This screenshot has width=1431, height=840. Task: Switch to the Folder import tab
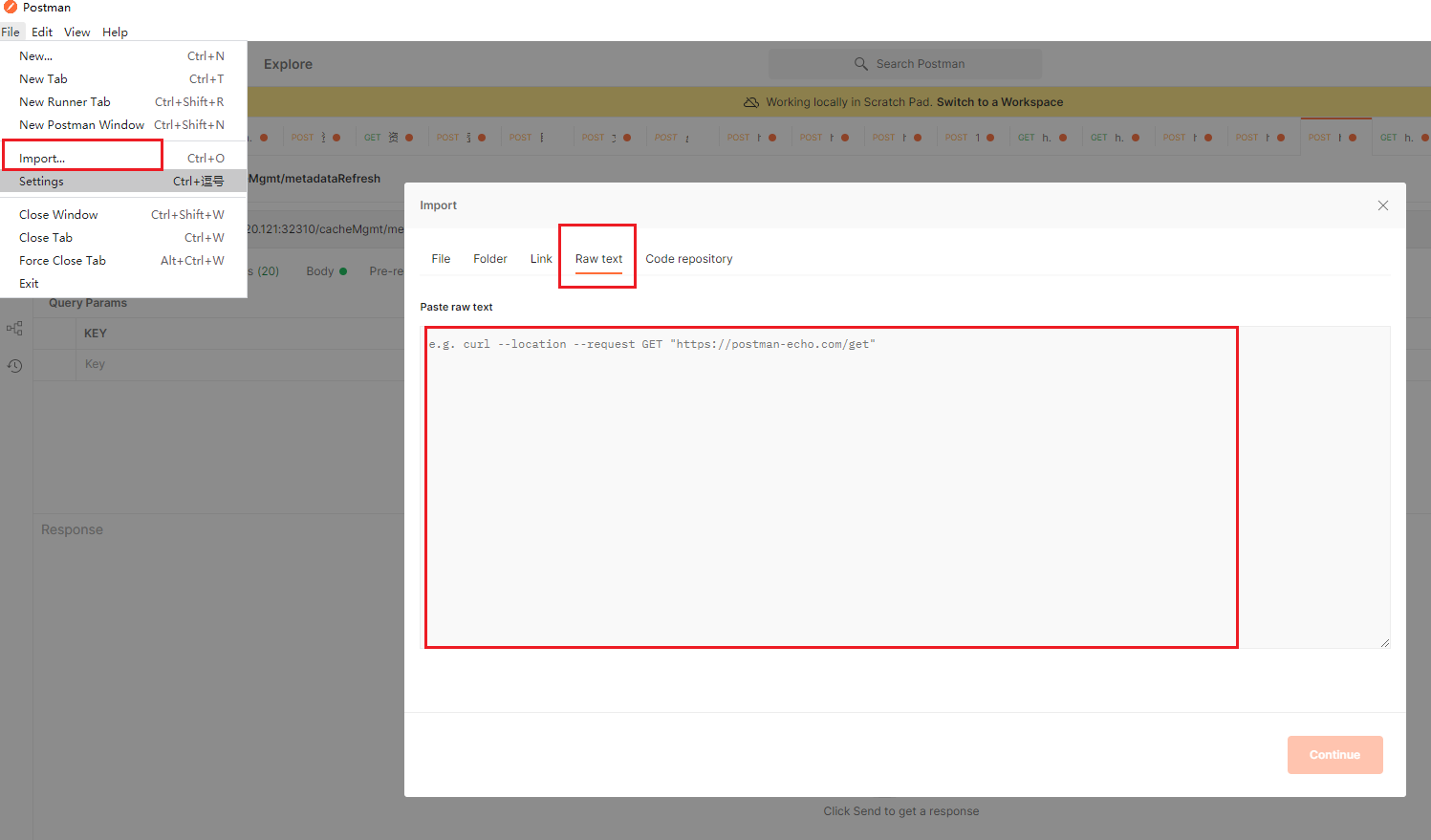490,259
